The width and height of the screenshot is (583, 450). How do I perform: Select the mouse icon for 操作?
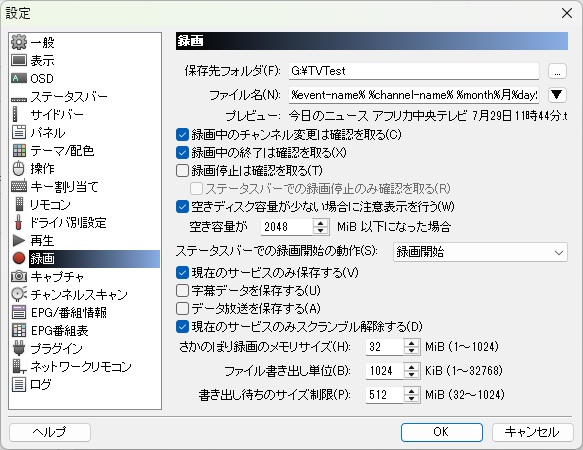pyautogui.click(x=19, y=168)
